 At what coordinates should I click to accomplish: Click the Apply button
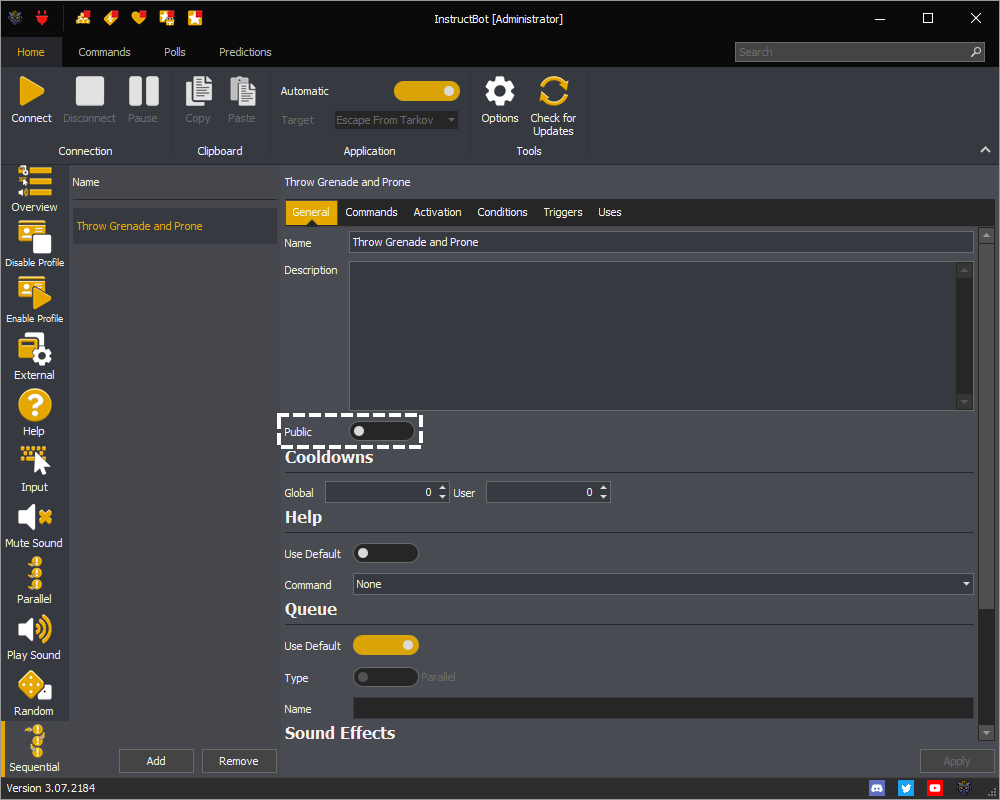[957, 760]
